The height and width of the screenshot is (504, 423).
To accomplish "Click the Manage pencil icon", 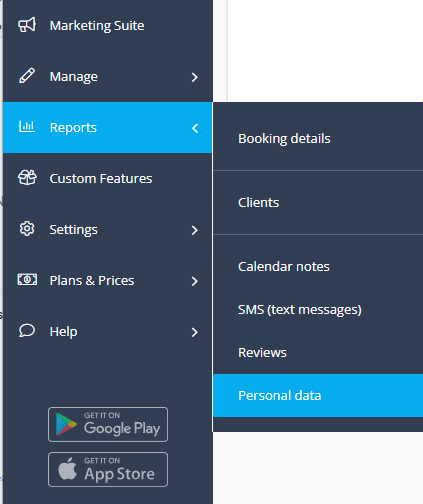I will (27, 76).
